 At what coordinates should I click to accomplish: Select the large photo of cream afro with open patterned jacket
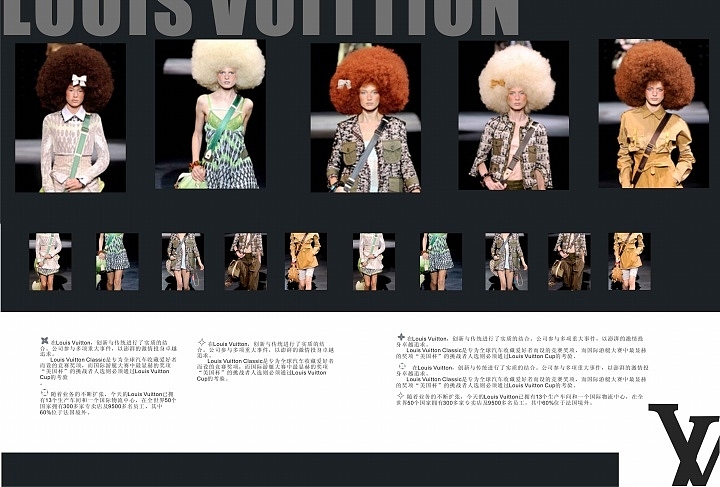pyautogui.click(x=514, y=115)
